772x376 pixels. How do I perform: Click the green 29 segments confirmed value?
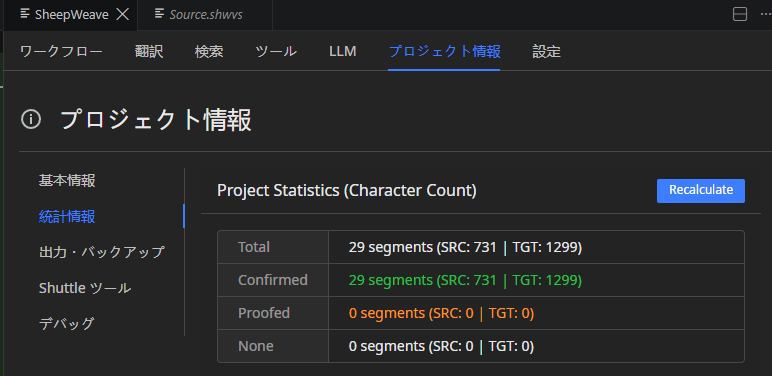465,281
